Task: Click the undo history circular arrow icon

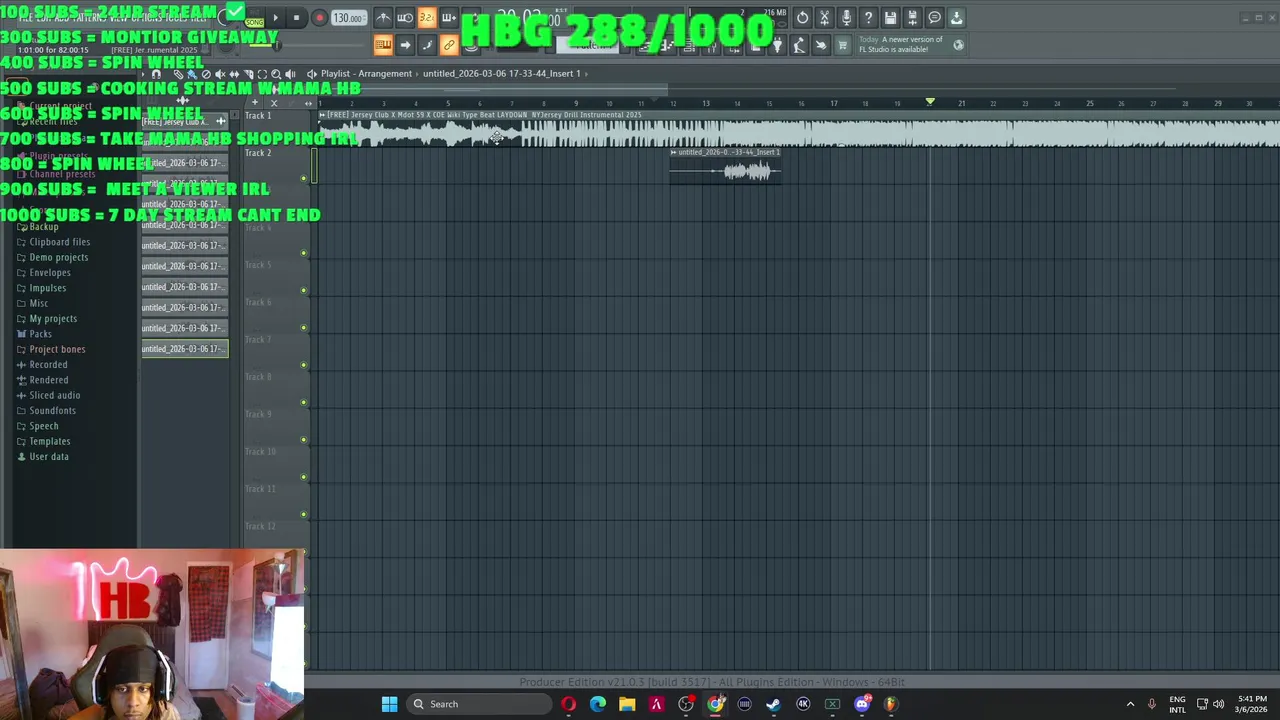Action: coord(802,18)
